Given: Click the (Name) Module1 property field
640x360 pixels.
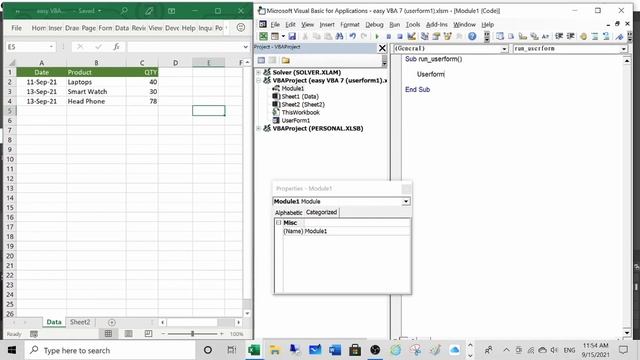Looking at the screenshot, I should click(x=347, y=231).
